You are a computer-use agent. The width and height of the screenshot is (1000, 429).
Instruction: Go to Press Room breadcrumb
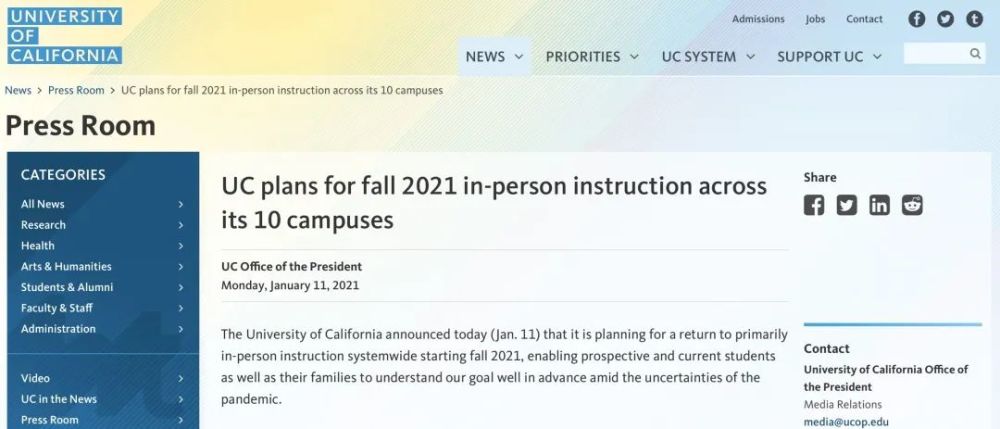click(76, 90)
